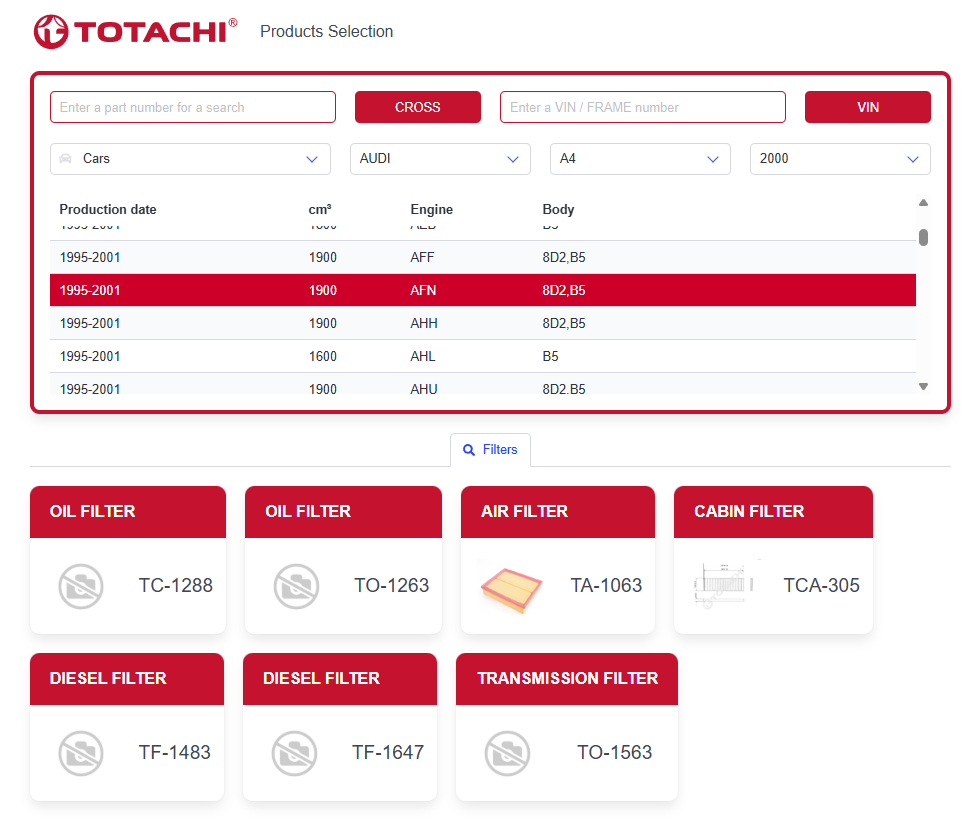Image resolution: width=980 pixels, height=820 pixels.
Task: Click no-photo icon for TF-1647
Action: click(x=294, y=753)
